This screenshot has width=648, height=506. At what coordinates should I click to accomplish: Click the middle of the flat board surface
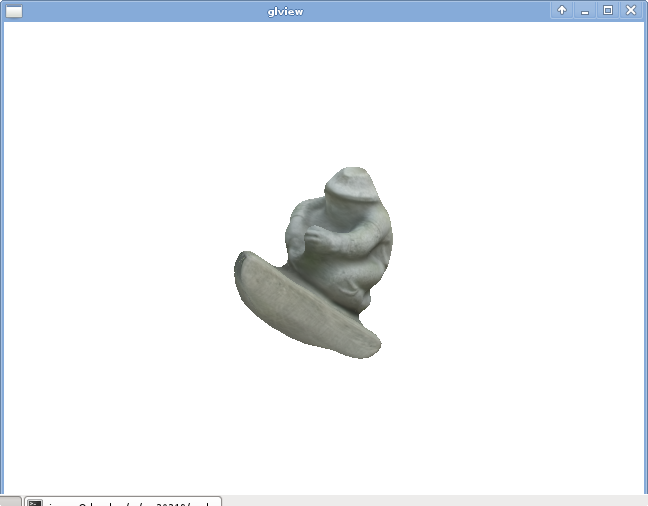(290, 302)
